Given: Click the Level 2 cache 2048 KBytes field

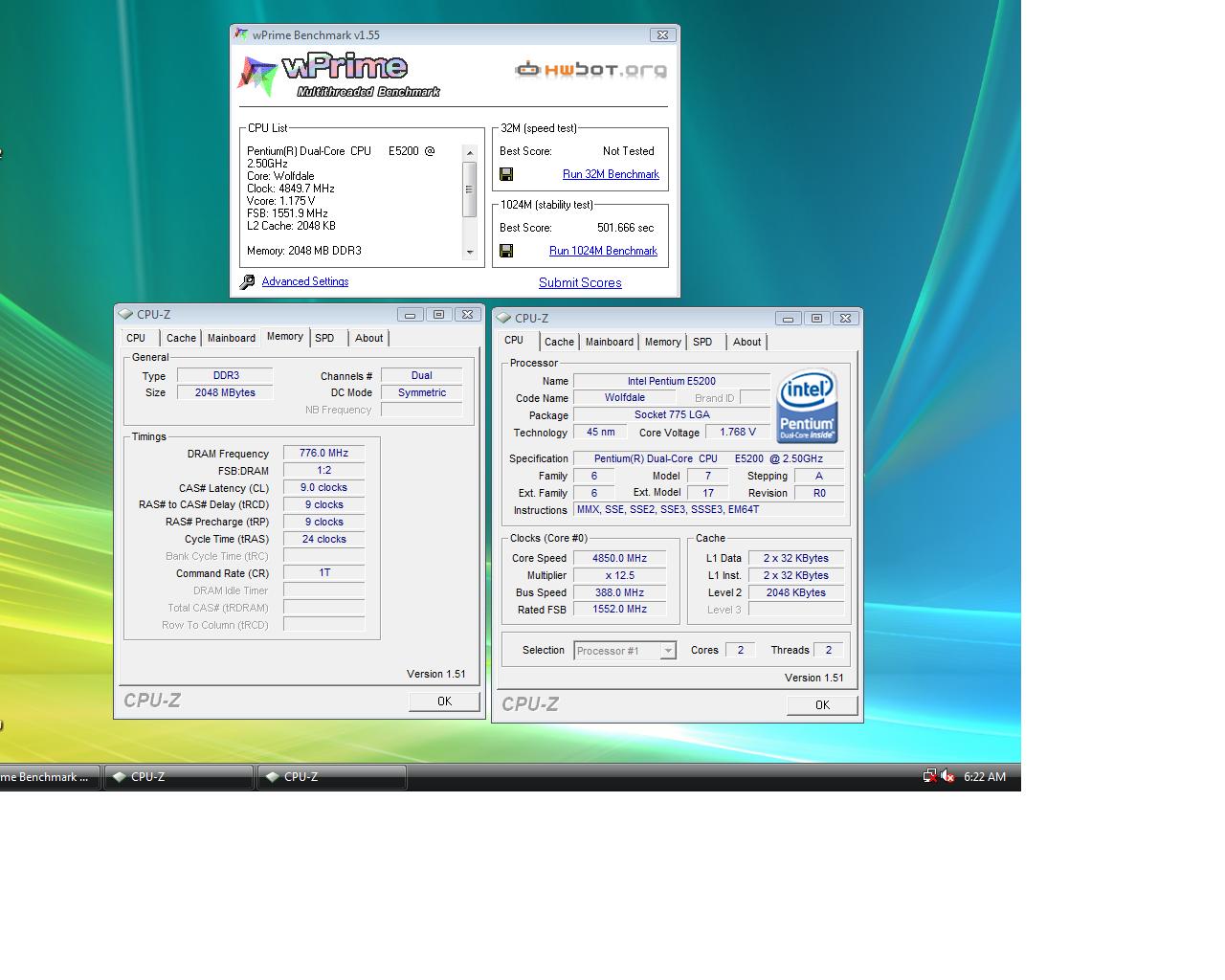Looking at the screenshot, I should pos(796,592).
